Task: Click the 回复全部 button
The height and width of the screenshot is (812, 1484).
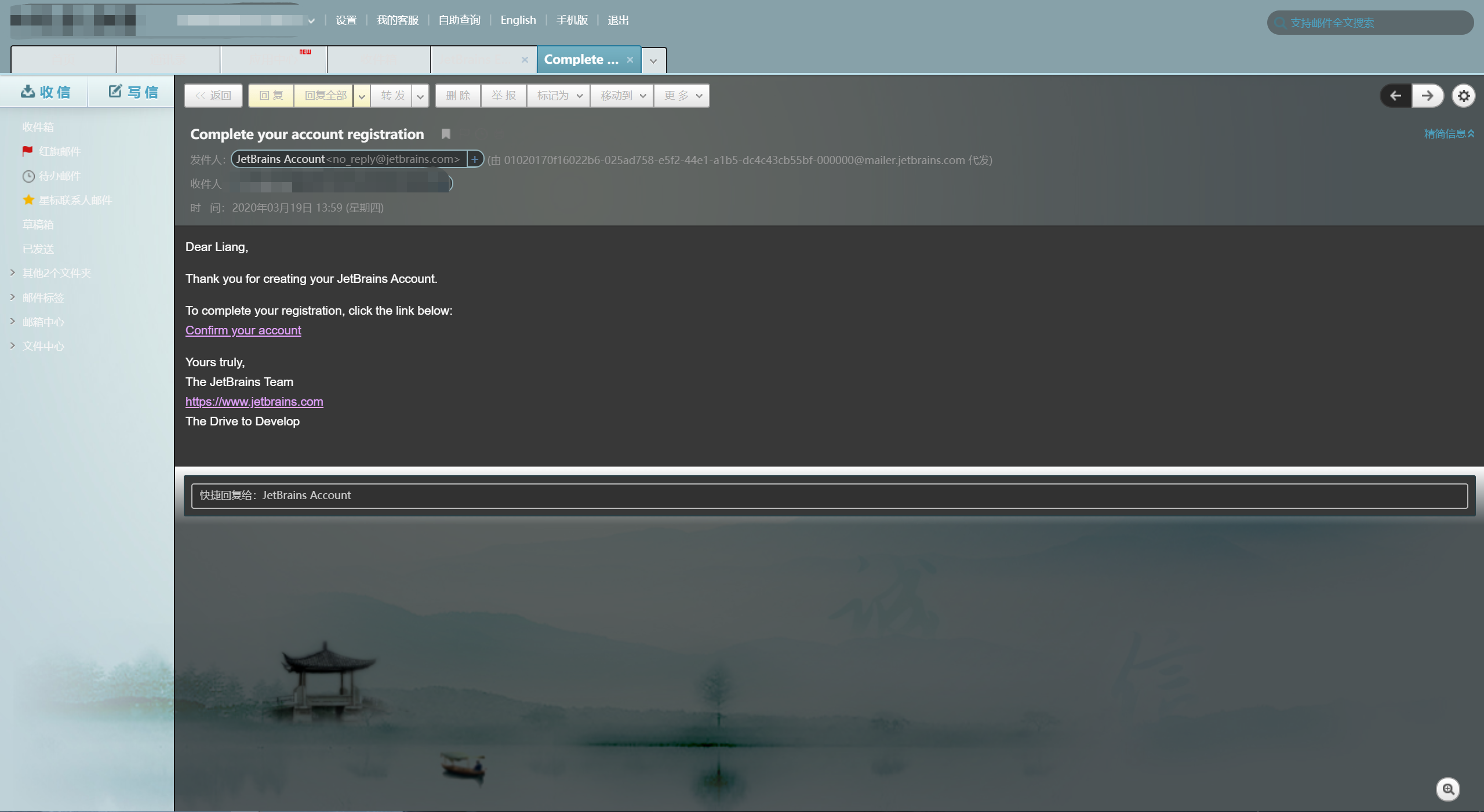Action: [x=325, y=96]
